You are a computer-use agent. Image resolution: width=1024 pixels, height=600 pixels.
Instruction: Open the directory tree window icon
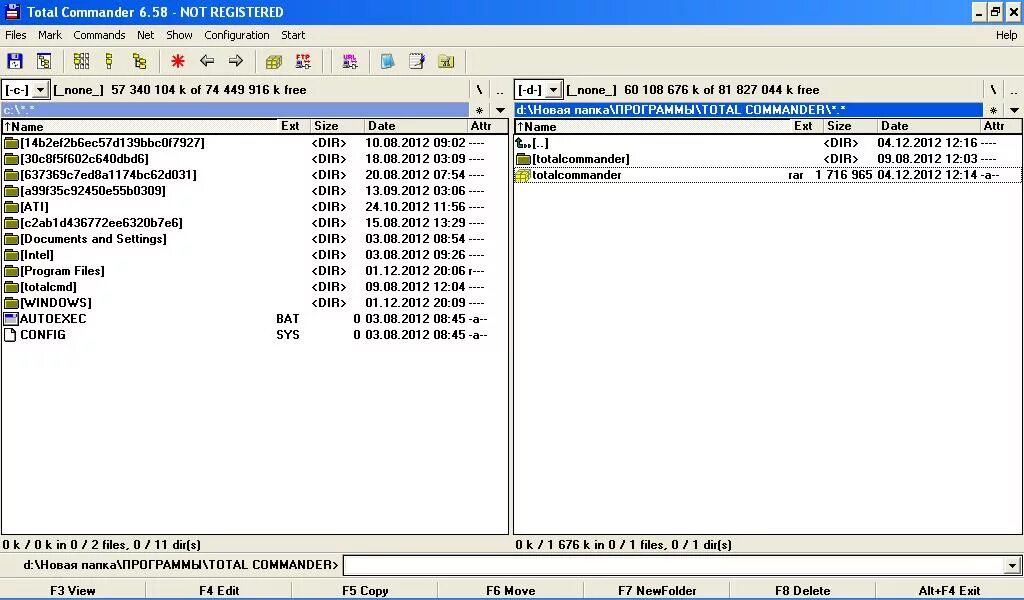(x=44, y=61)
